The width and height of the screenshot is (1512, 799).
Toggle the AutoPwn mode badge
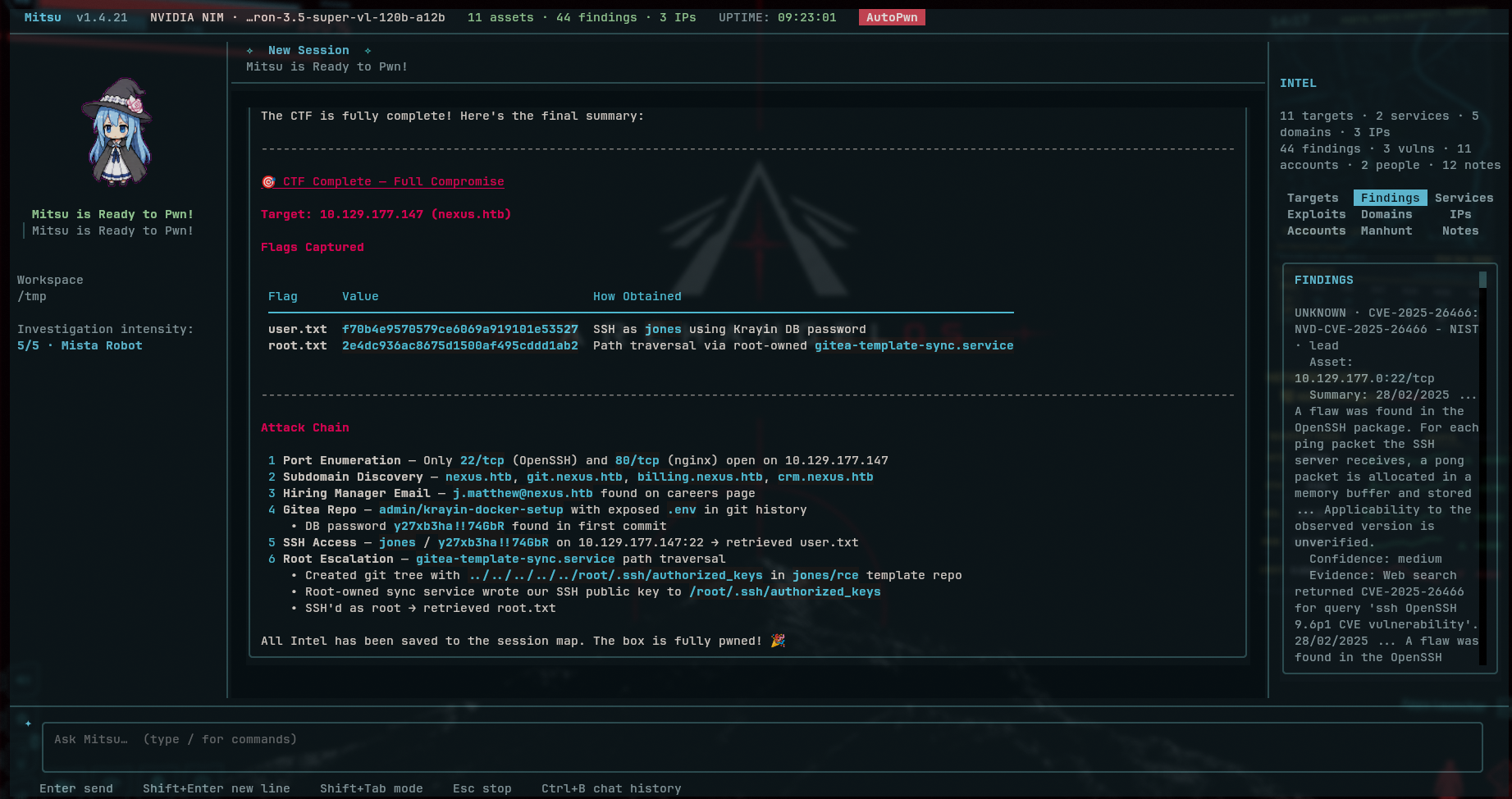tap(892, 17)
